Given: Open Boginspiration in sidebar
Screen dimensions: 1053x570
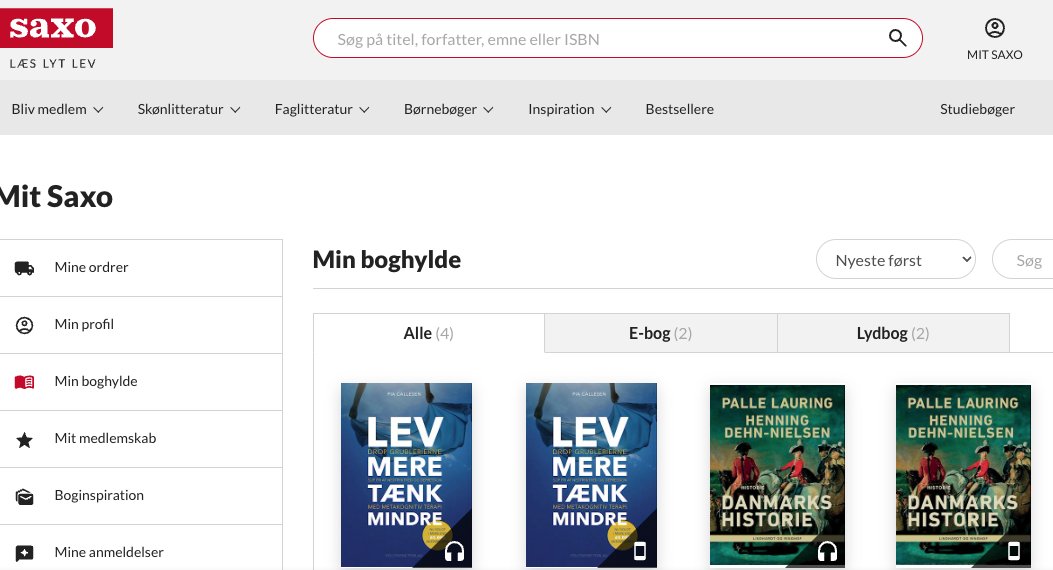Looking at the screenshot, I should pos(141,496).
